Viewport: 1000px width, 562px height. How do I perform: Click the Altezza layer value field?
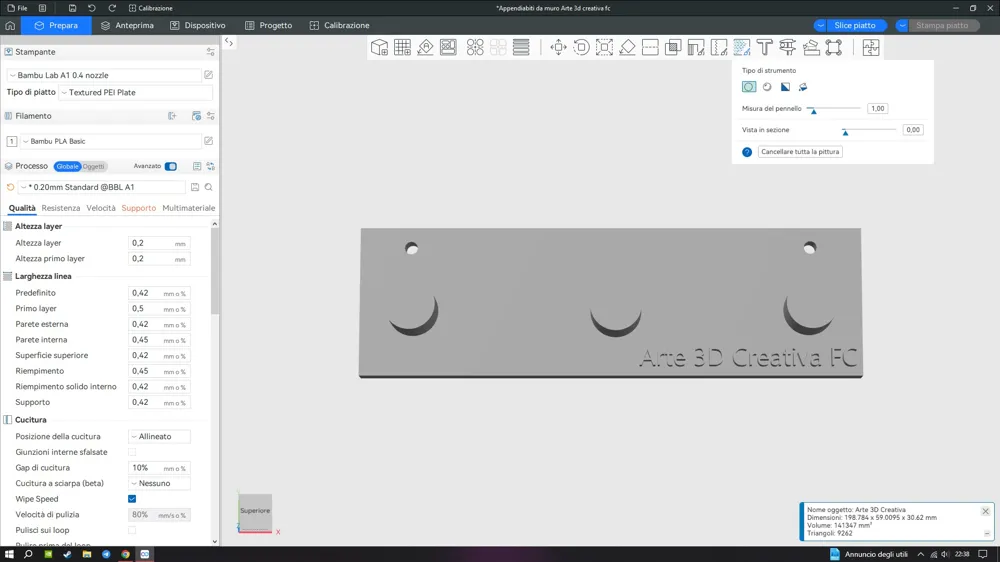click(x=159, y=243)
